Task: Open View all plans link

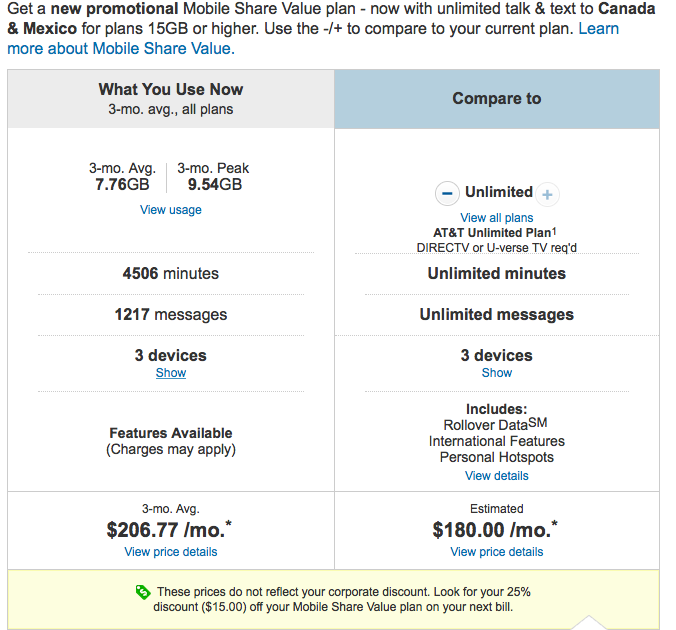Action: (497, 218)
